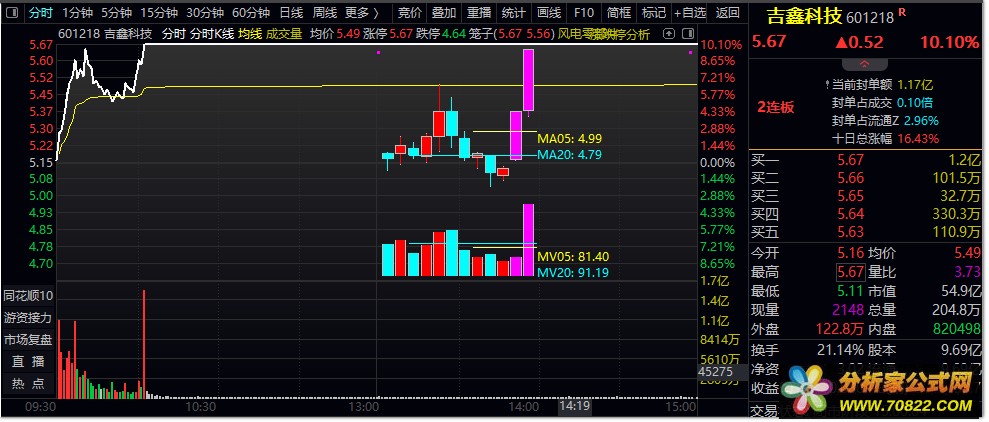Click the 返回 back button
Image resolution: width=989 pixels, height=422 pixels.
pyautogui.click(x=727, y=12)
